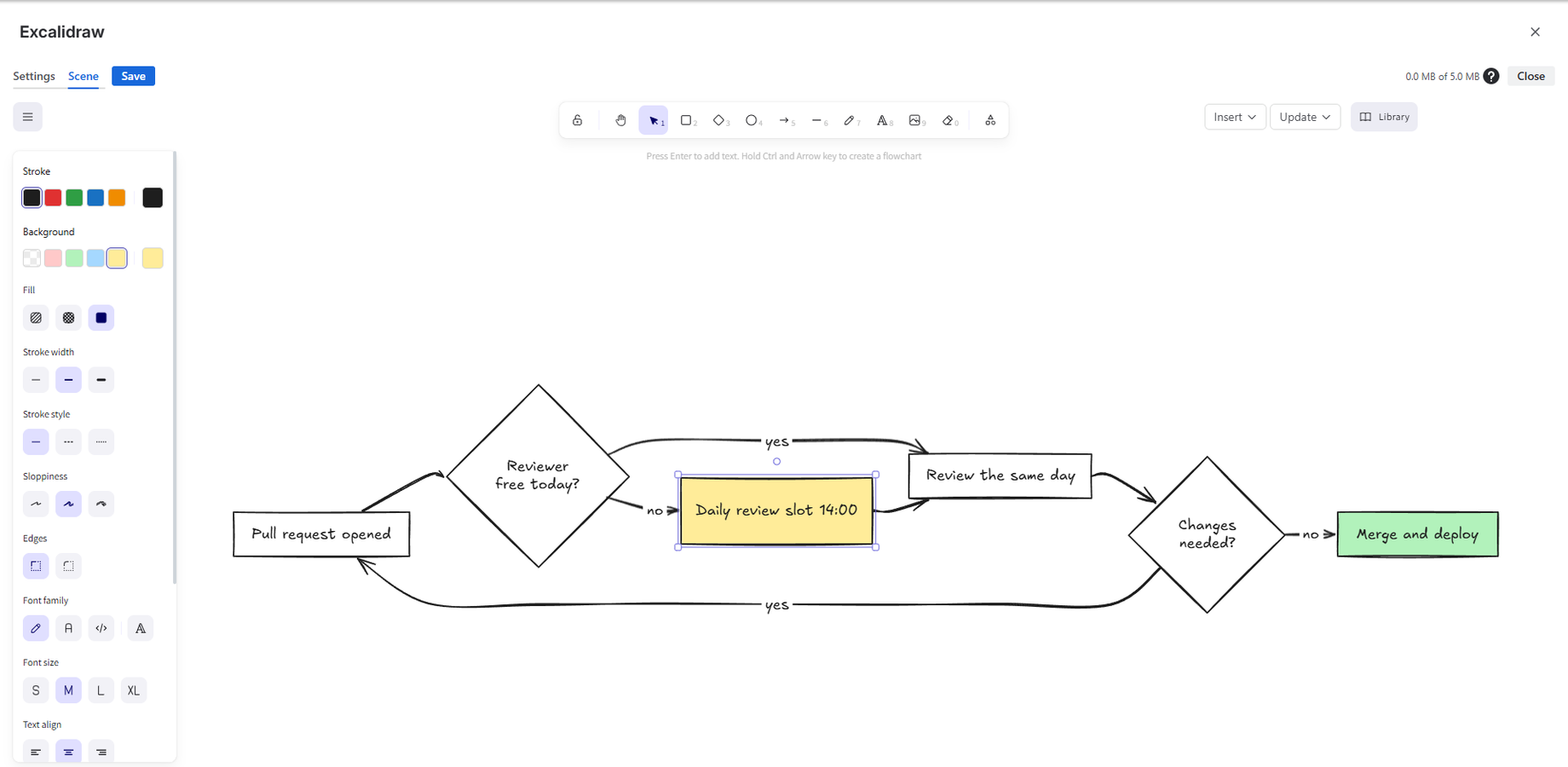Choose cartoonist sloppiness option

pos(101,504)
